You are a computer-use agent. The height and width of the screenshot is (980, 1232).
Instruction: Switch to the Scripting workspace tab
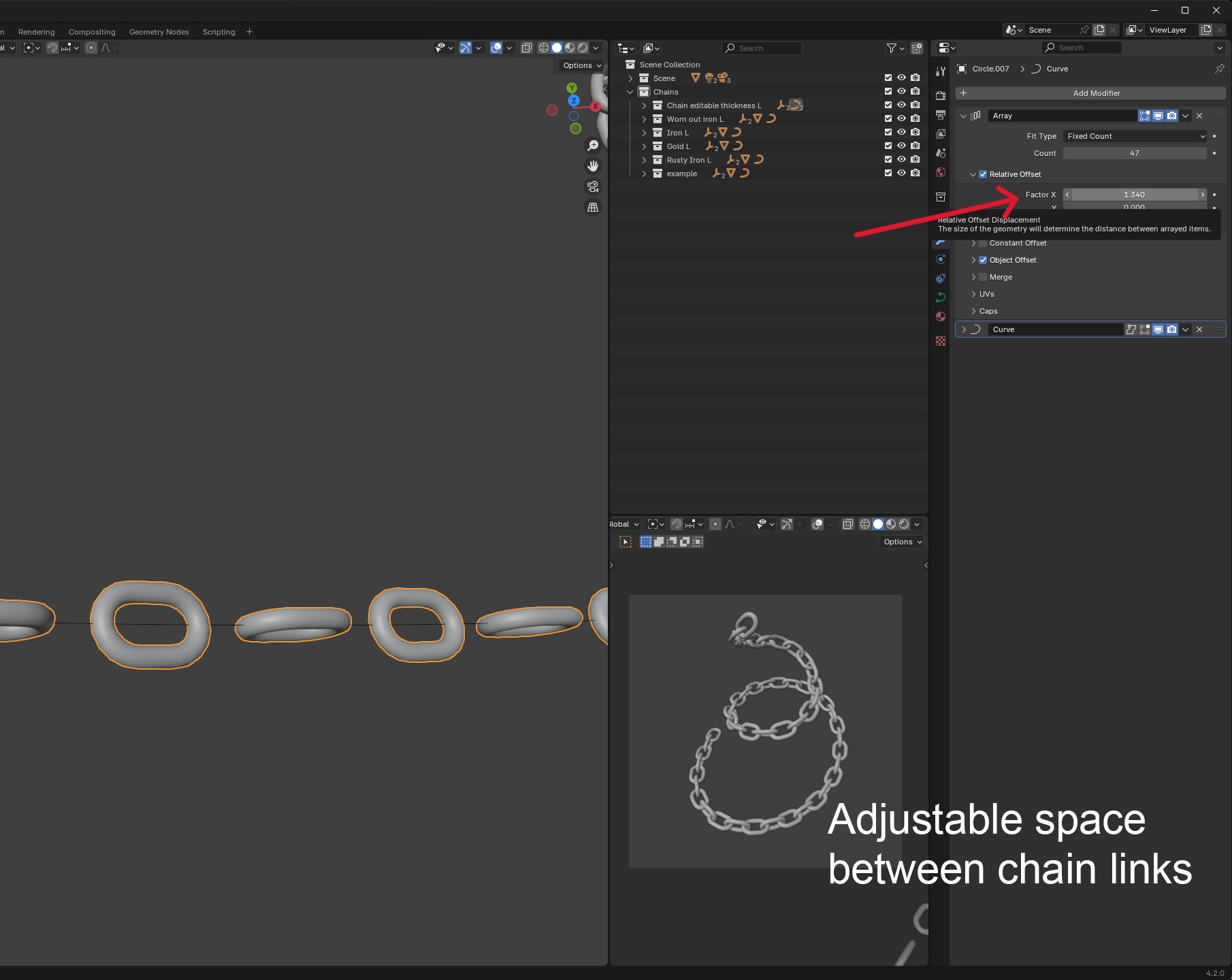(218, 32)
